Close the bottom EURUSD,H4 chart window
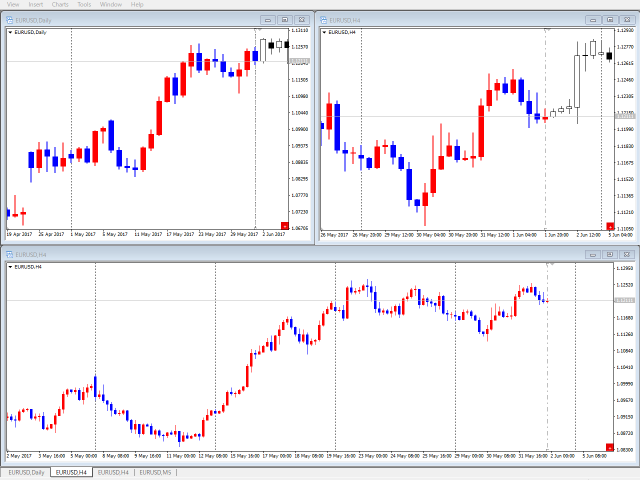The width and height of the screenshot is (640, 480). click(x=627, y=254)
